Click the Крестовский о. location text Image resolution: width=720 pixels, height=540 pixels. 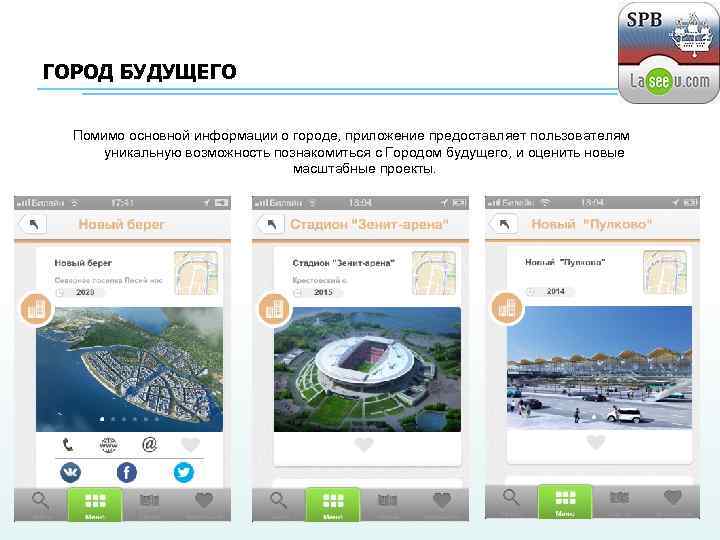pos(320,280)
